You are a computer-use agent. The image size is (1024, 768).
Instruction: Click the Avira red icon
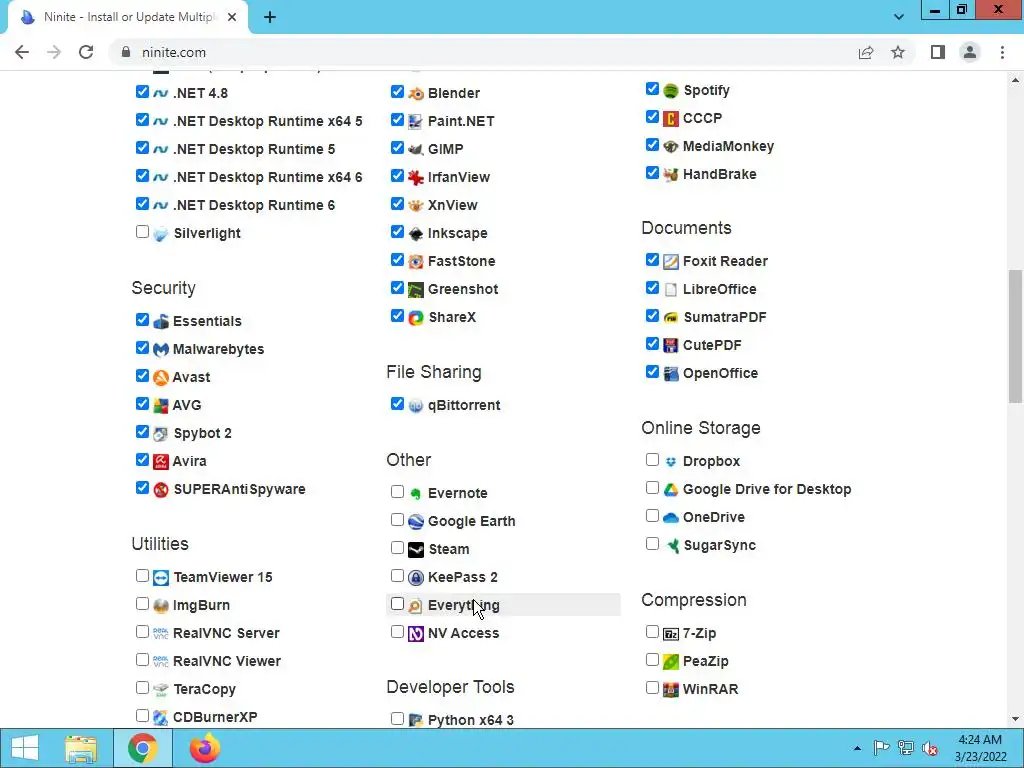coord(161,462)
